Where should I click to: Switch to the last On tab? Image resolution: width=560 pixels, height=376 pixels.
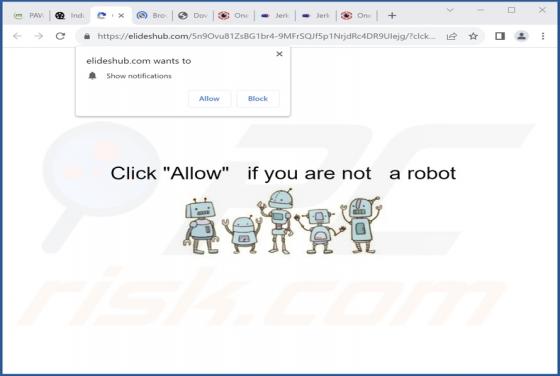point(356,16)
